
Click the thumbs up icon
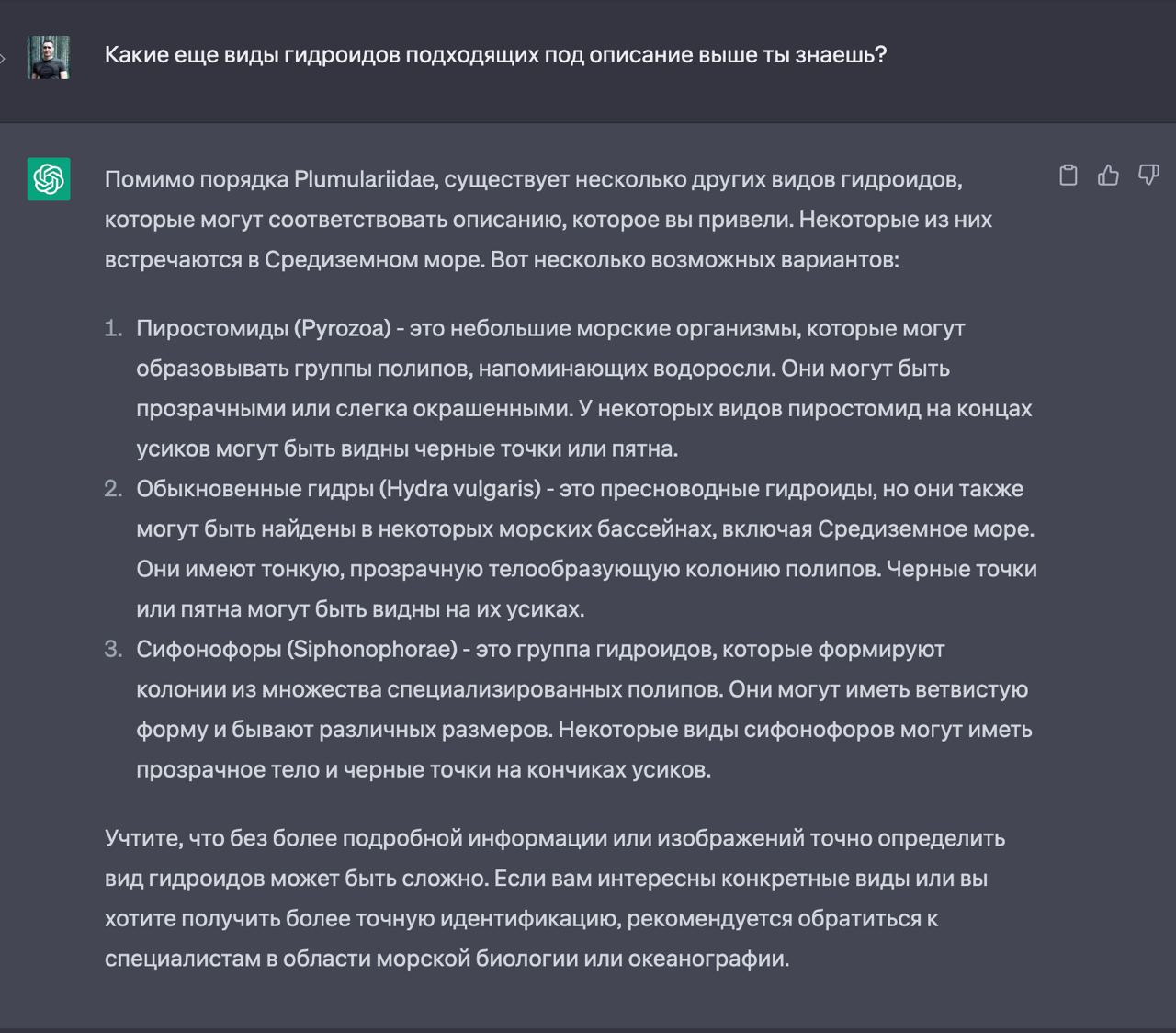pos(1108,175)
